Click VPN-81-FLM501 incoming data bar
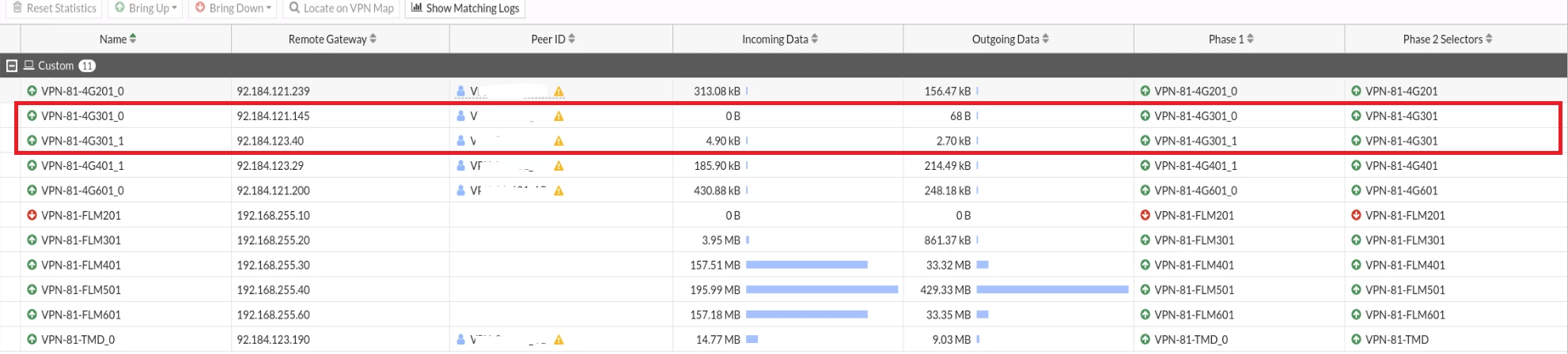The height and width of the screenshot is (354, 1568). click(822, 290)
